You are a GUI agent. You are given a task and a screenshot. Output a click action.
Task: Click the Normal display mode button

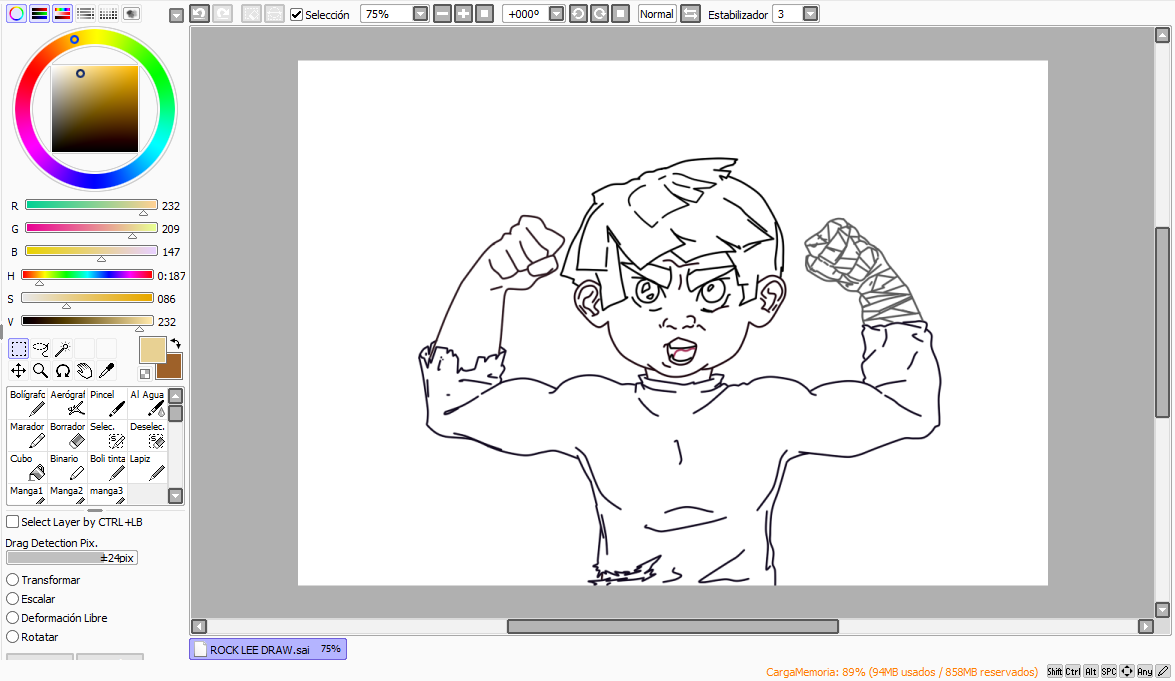(656, 13)
